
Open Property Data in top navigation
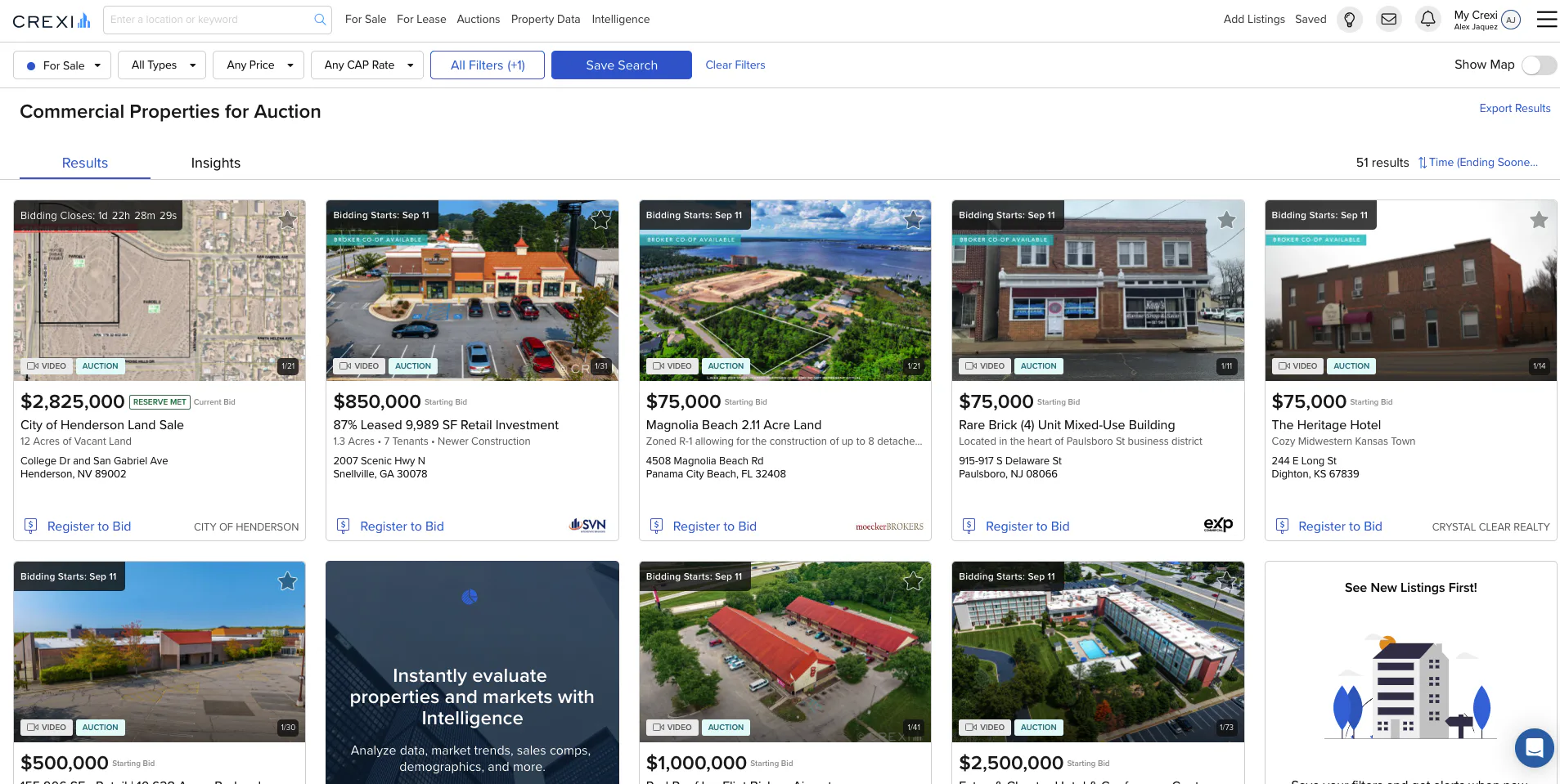[546, 20]
